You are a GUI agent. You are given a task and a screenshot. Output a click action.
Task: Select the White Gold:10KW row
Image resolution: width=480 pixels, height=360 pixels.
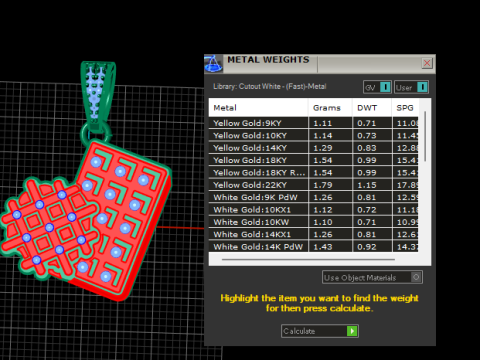pyautogui.click(x=313, y=222)
